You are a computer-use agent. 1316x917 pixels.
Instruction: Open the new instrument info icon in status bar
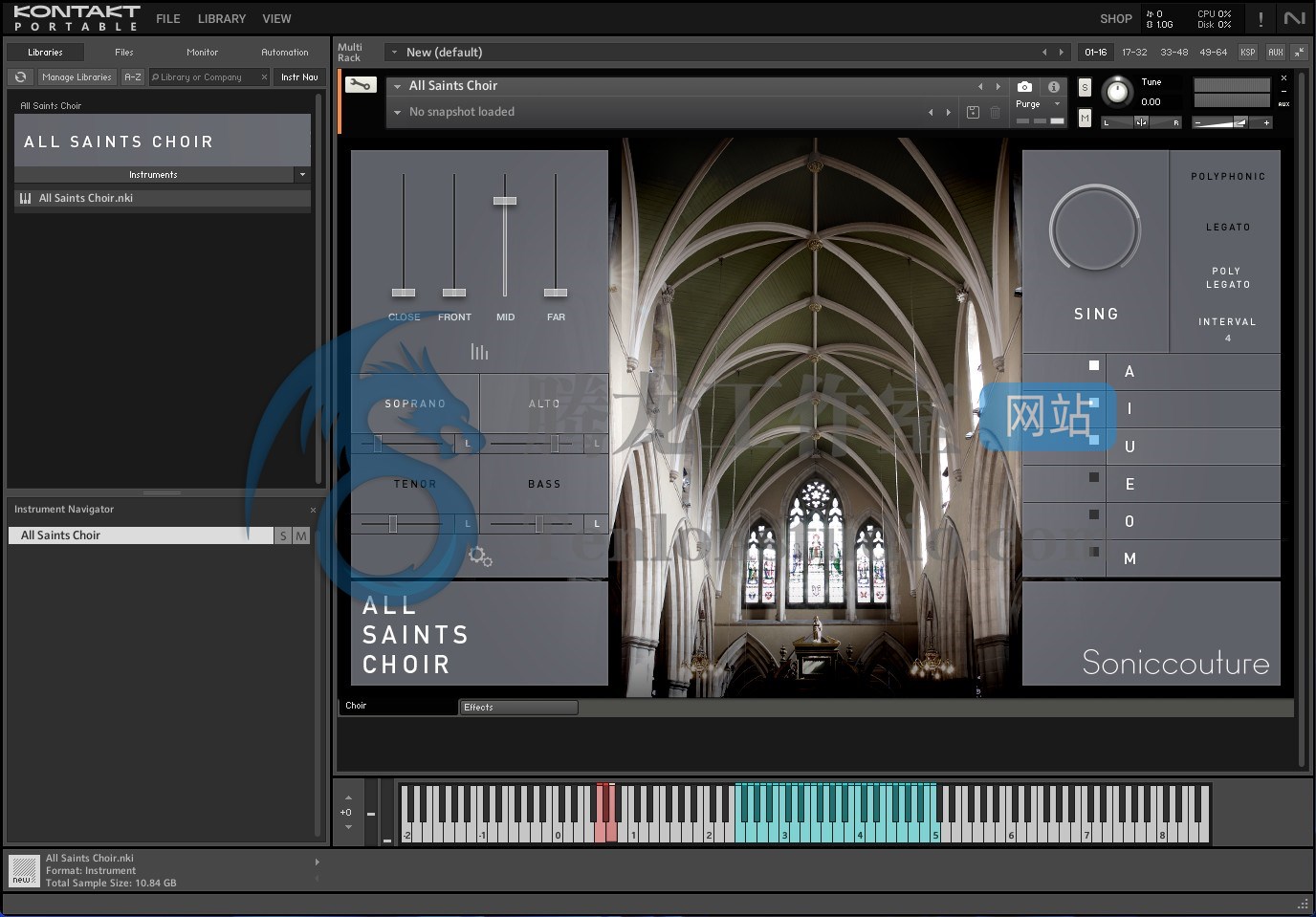(x=22, y=870)
